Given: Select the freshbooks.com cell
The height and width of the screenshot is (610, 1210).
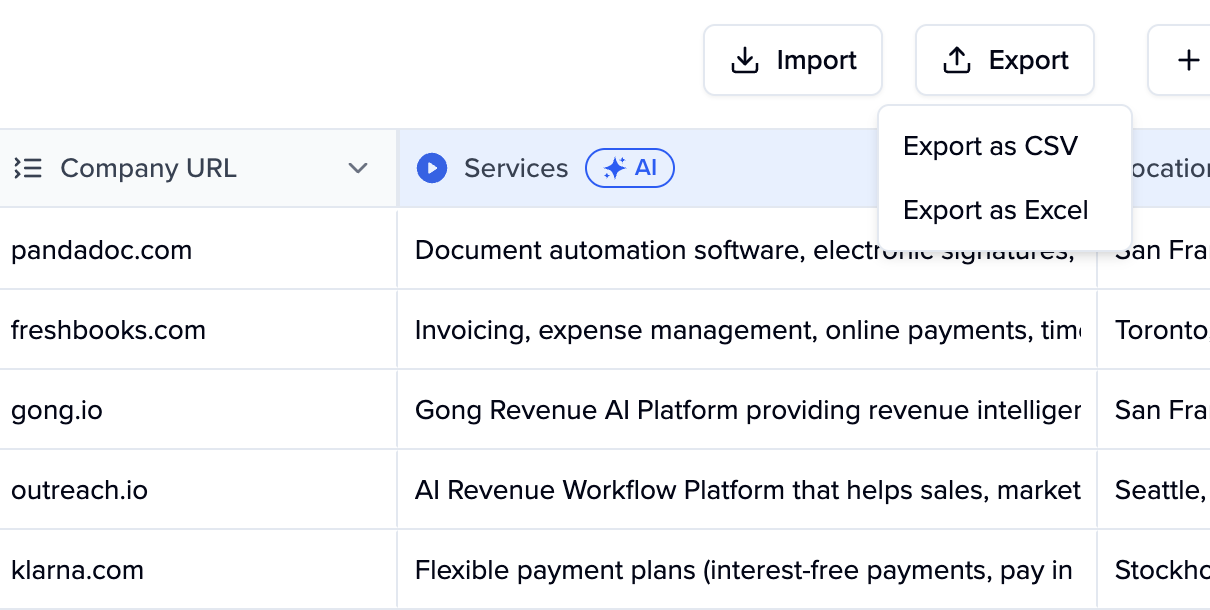Looking at the screenshot, I should click(x=108, y=330).
